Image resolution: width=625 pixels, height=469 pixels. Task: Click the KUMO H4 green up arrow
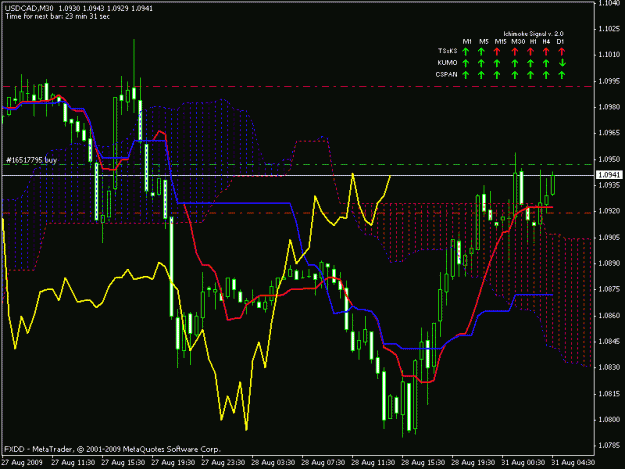click(x=546, y=63)
